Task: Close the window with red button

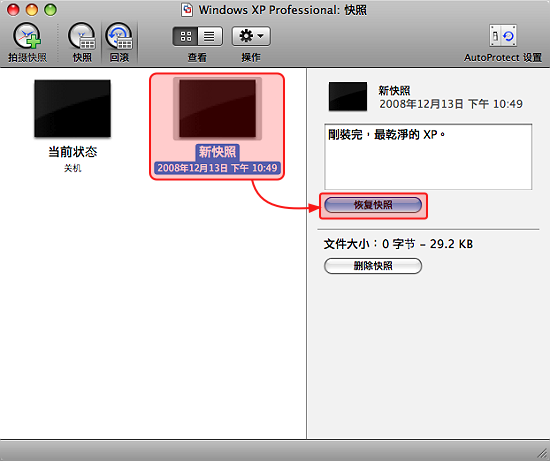Action: click(13, 10)
